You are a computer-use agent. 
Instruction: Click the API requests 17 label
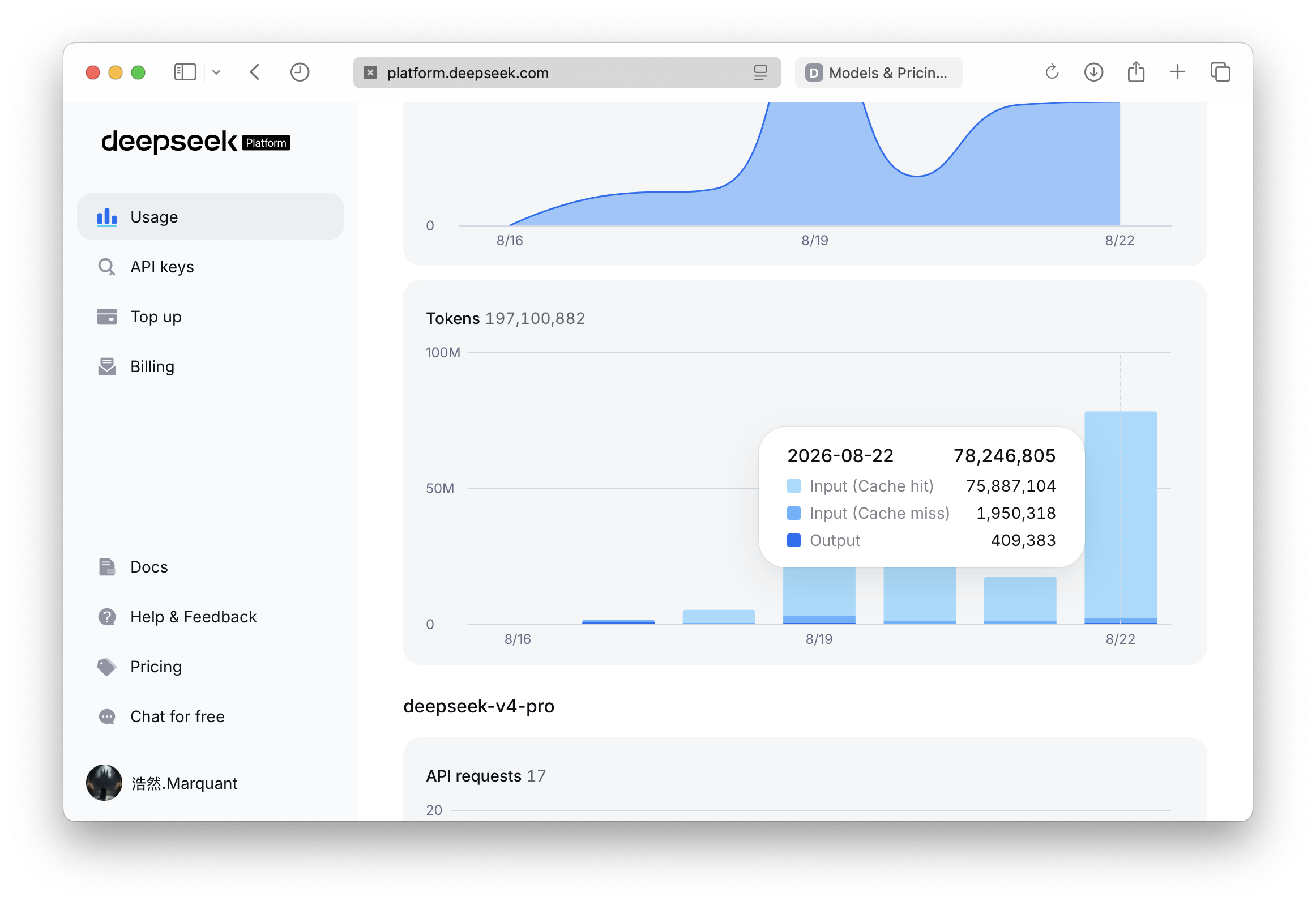485,776
